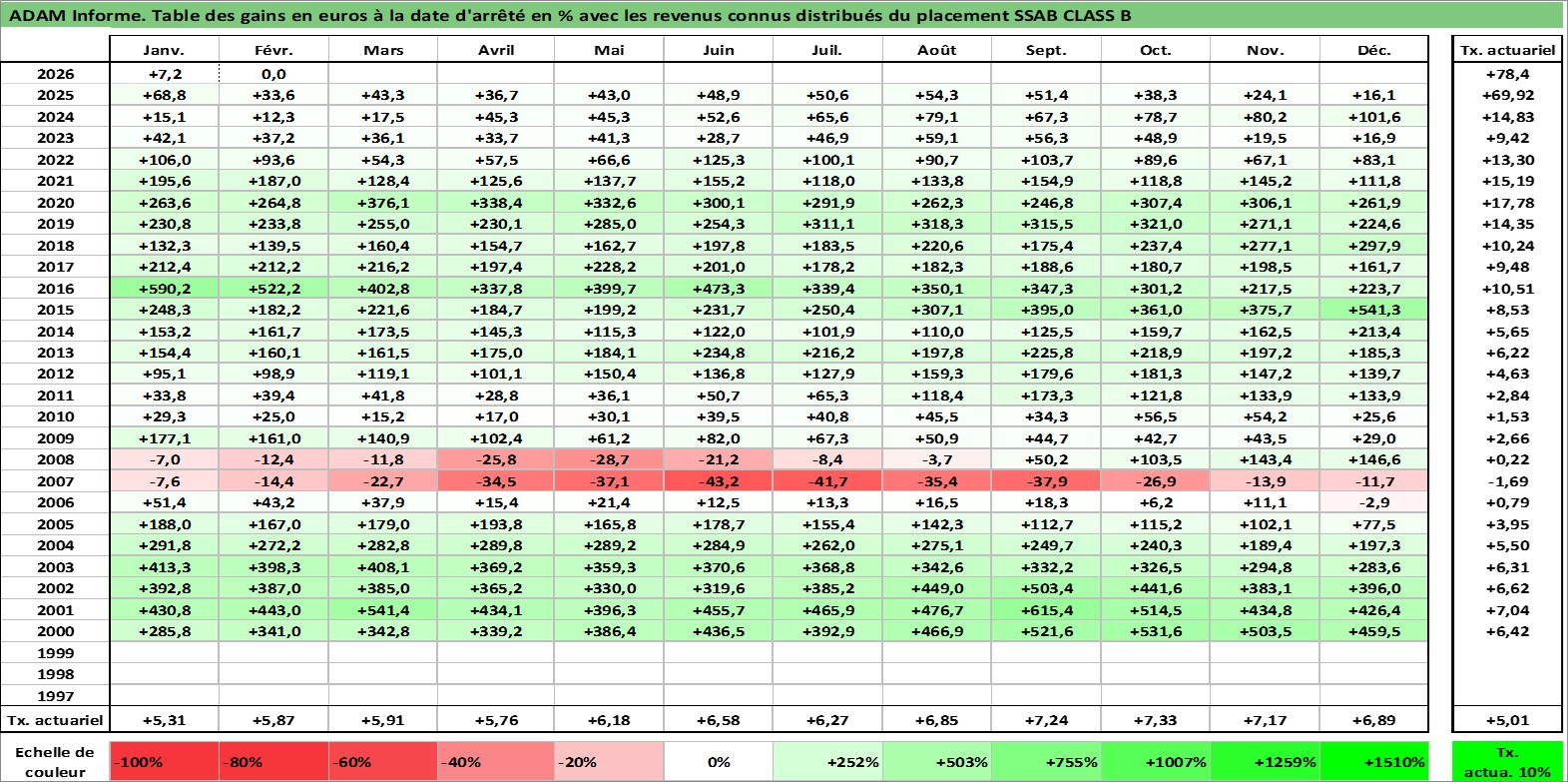Select the 'Juil.' column header
This screenshot has height=782, width=1568.
click(x=827, y=50)
